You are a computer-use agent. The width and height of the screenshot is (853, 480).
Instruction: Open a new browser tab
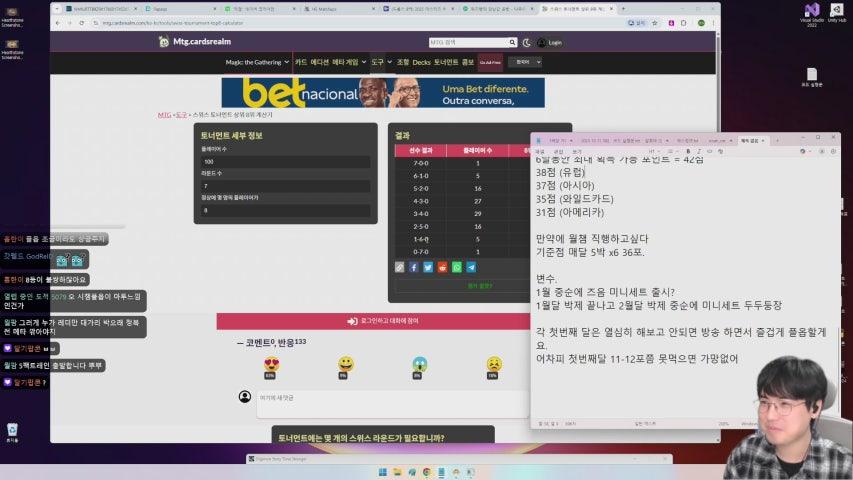(x=623, y=9)
